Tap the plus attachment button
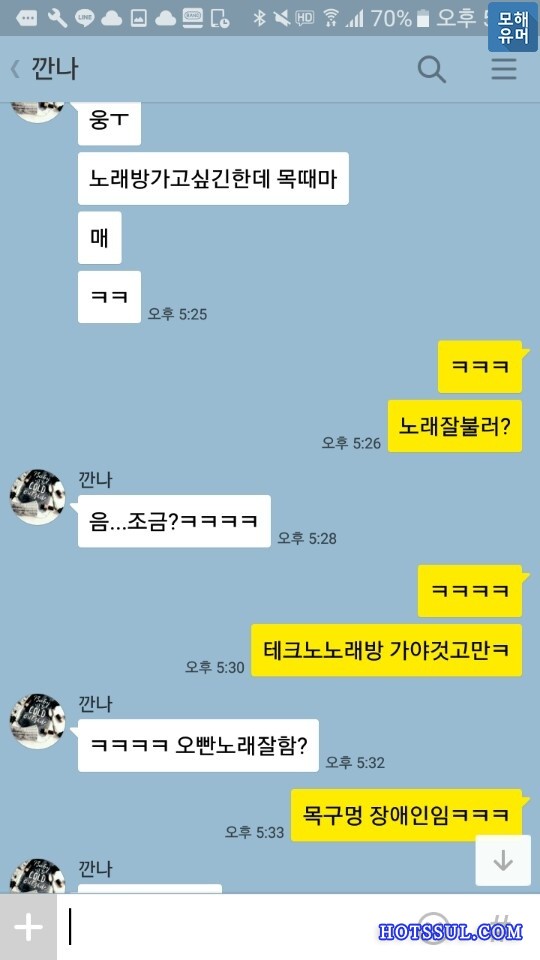The width and height of the screenshot is (540, 960). point(28,928)
